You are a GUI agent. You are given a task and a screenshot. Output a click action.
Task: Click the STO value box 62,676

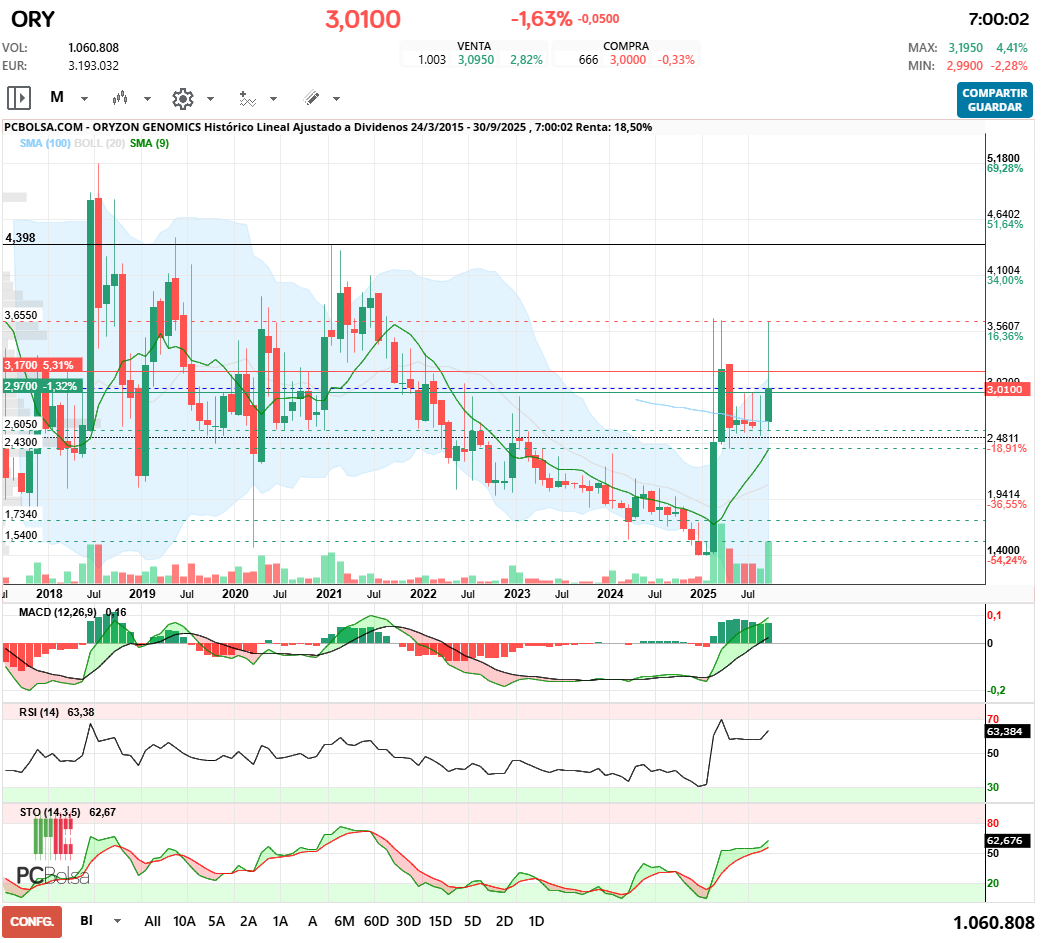(1005, 840)
